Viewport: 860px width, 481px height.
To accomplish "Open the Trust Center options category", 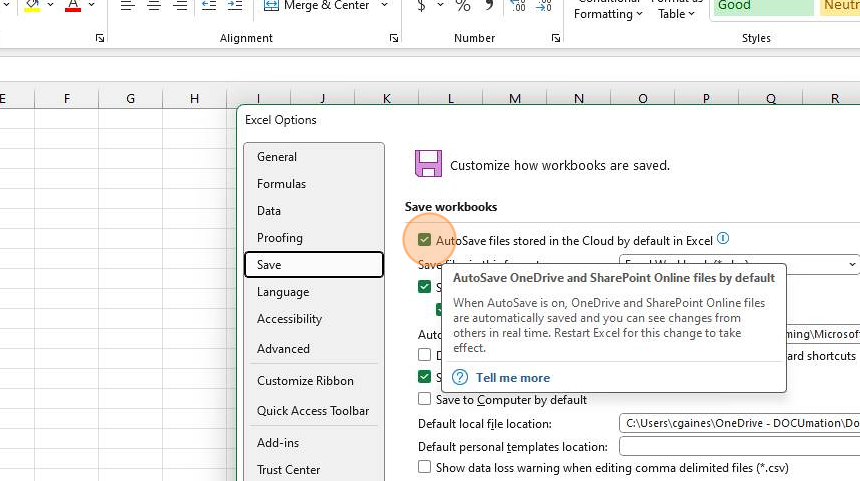I will (x=288, y=470).
